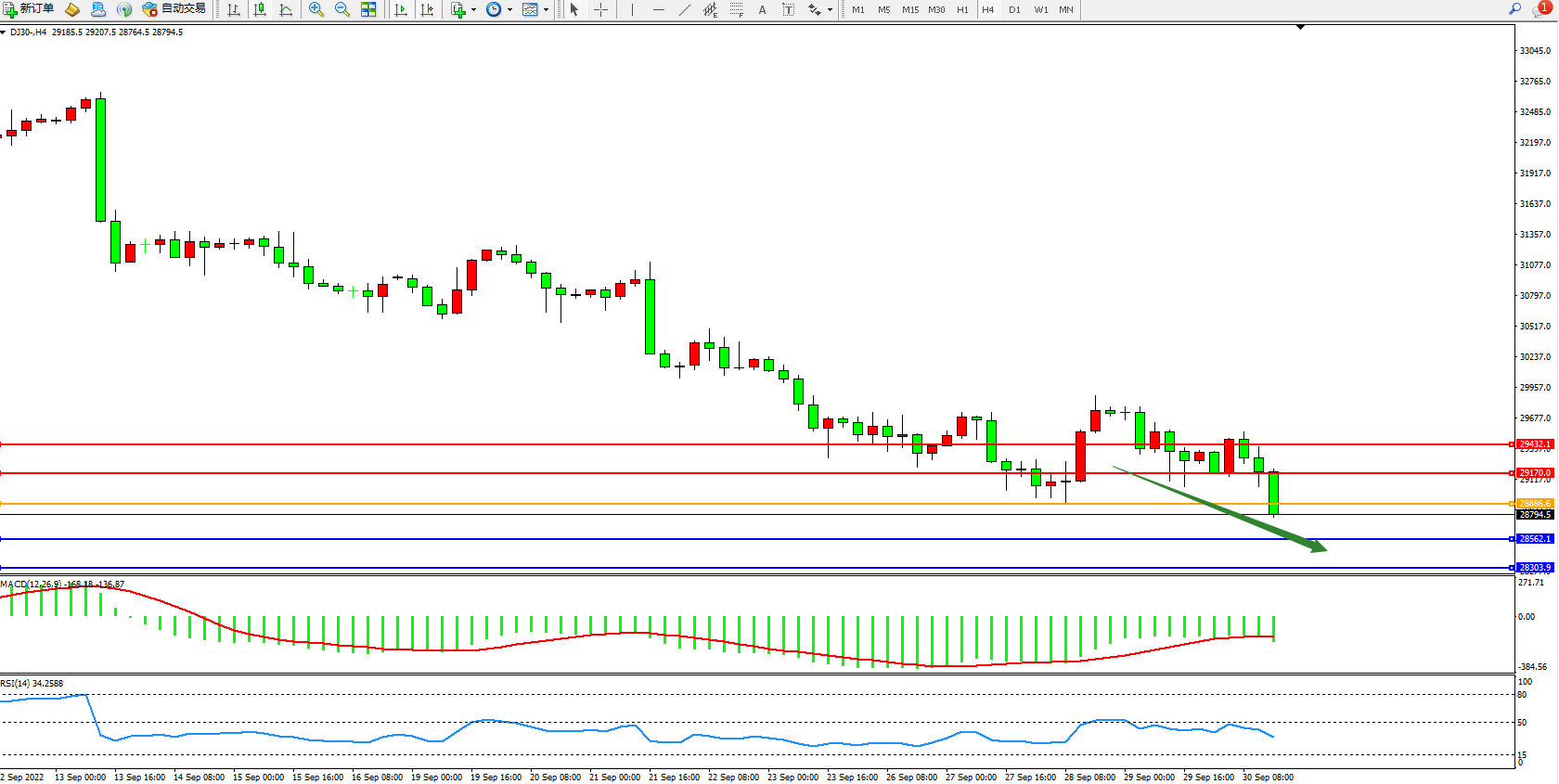Toggle the Chart Shift button
Viewport: 1559px width, 784px height.
[427, 9]
